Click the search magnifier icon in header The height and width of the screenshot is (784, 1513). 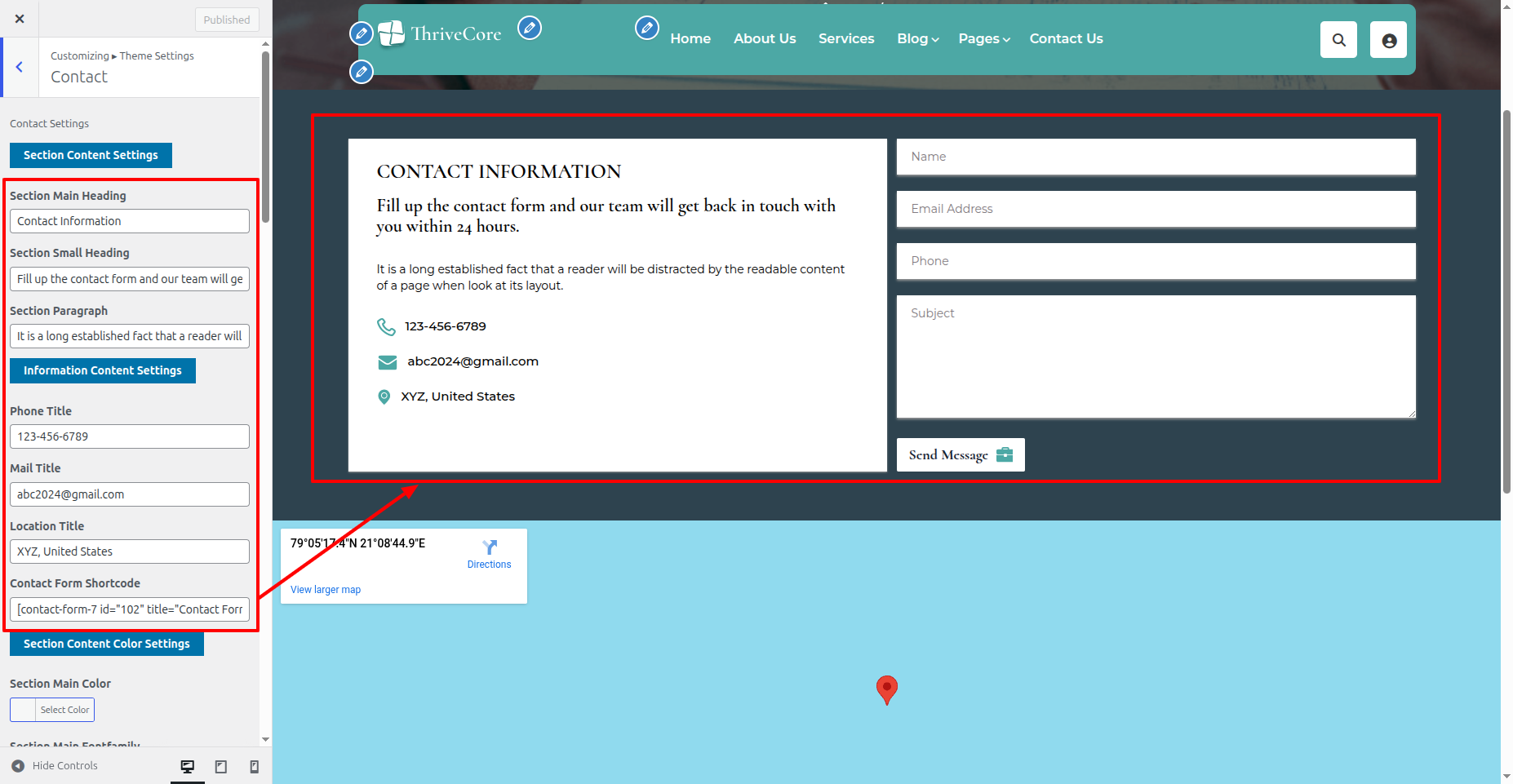click(x=1338, y=40)
